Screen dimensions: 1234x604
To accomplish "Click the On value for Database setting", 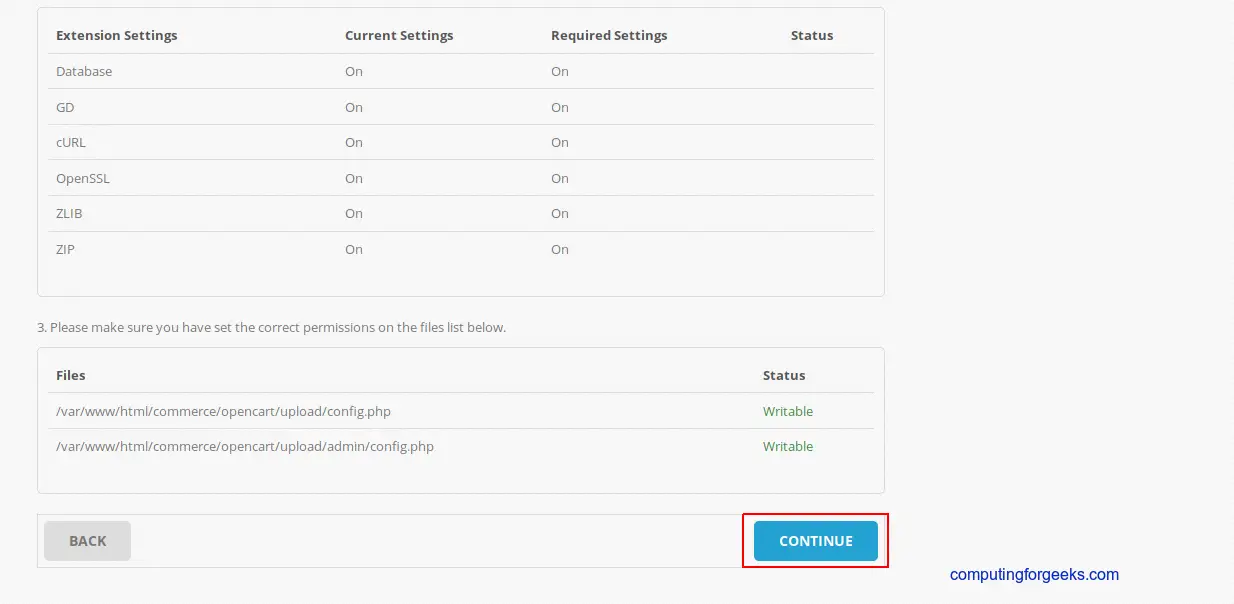I will [353, 71].
